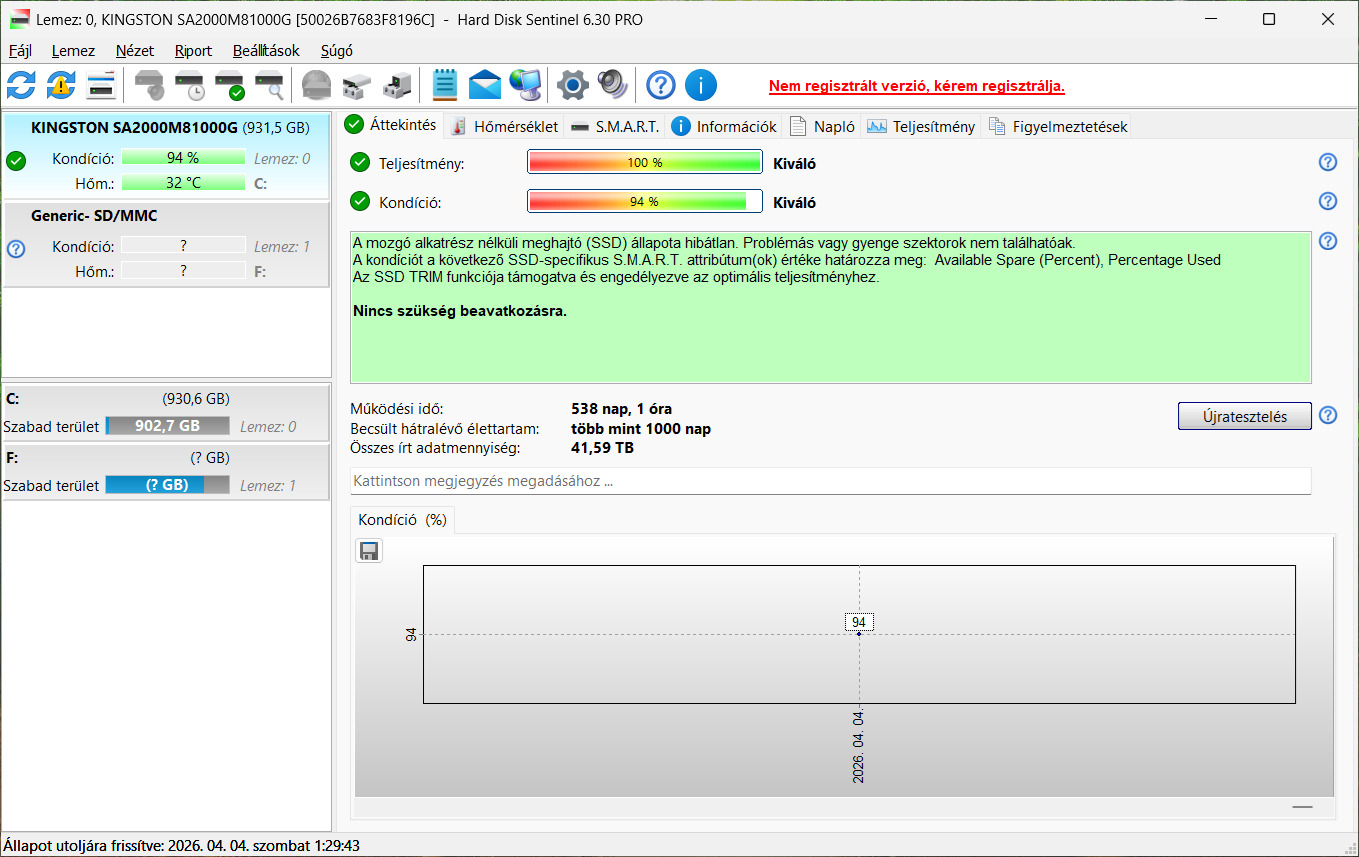This screenshot has width=1359, height=857.
Task: Click the Teljesítmény 100 % progress bar
Action: (x=645, y=163)
